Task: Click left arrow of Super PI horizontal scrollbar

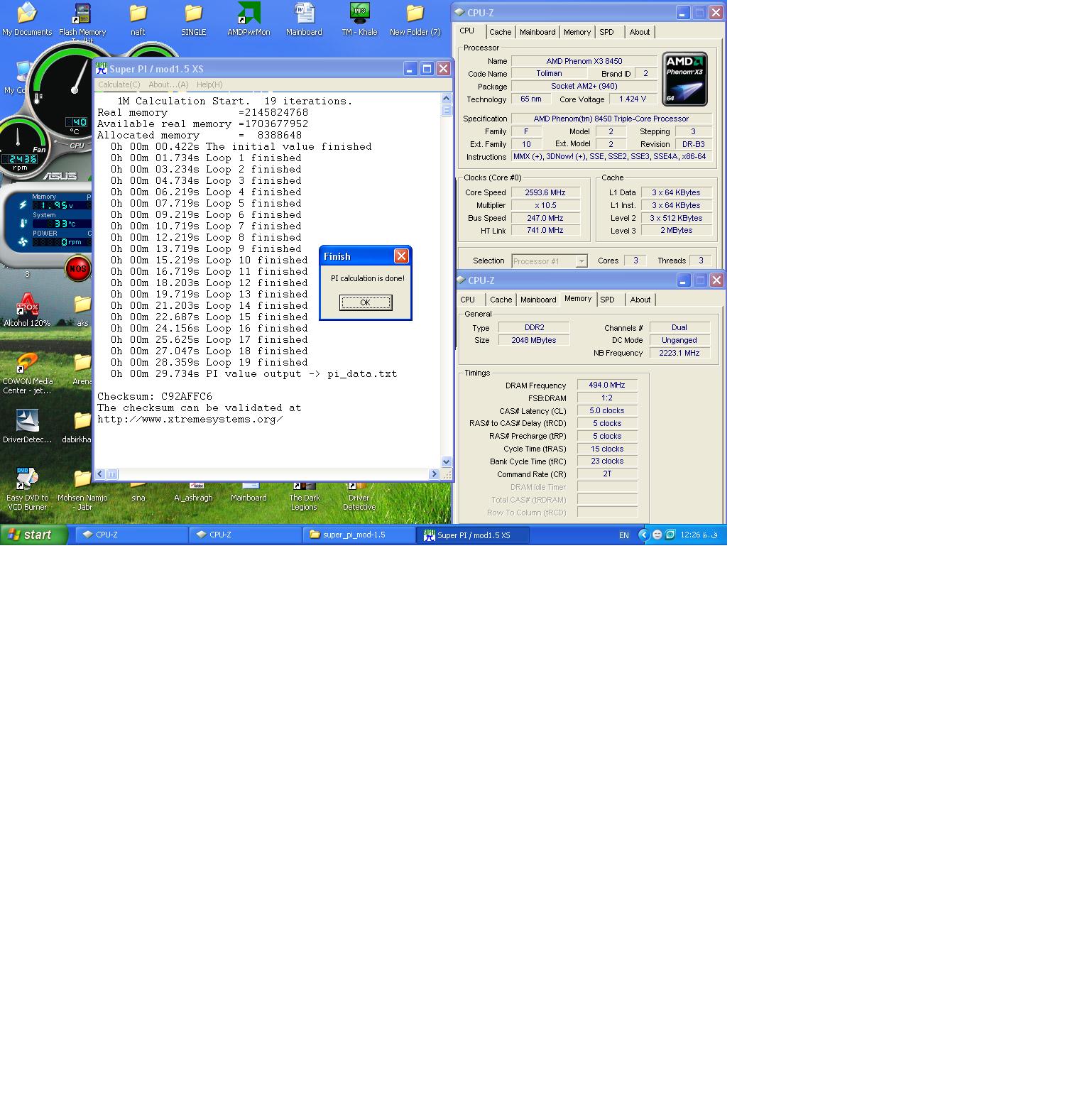Action: 100,474
